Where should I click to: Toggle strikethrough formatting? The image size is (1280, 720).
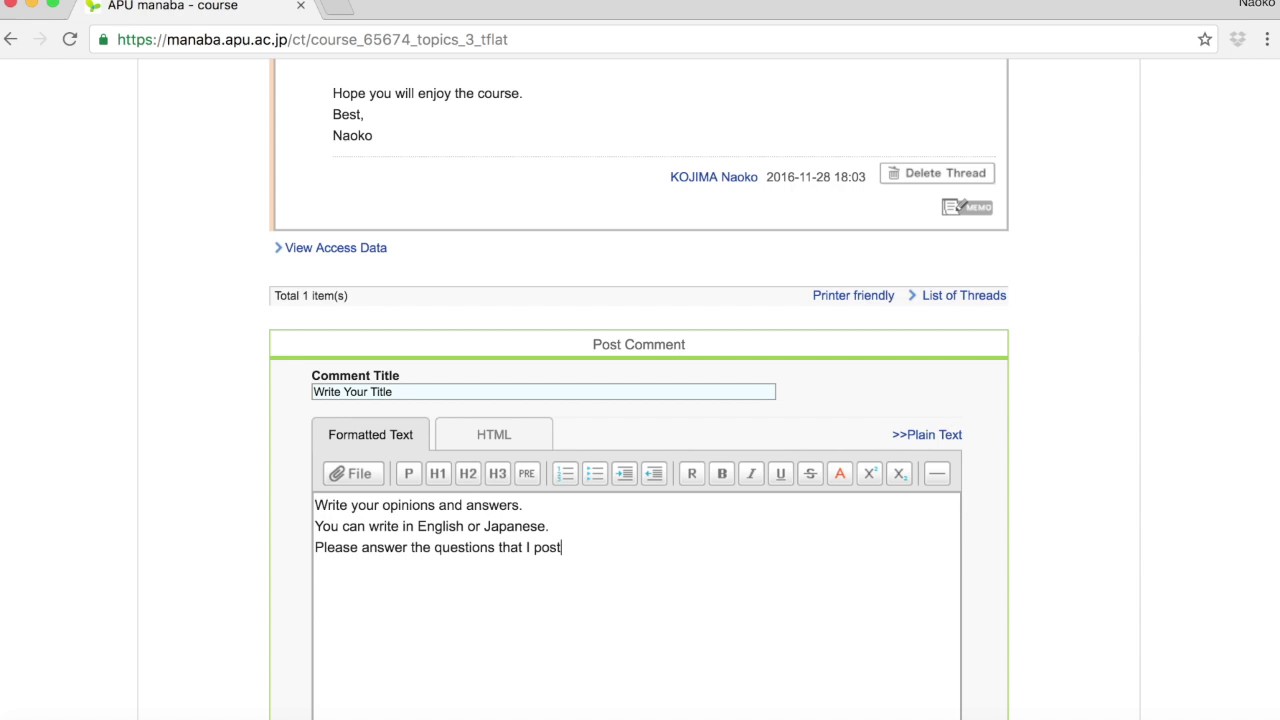[810, 474]
